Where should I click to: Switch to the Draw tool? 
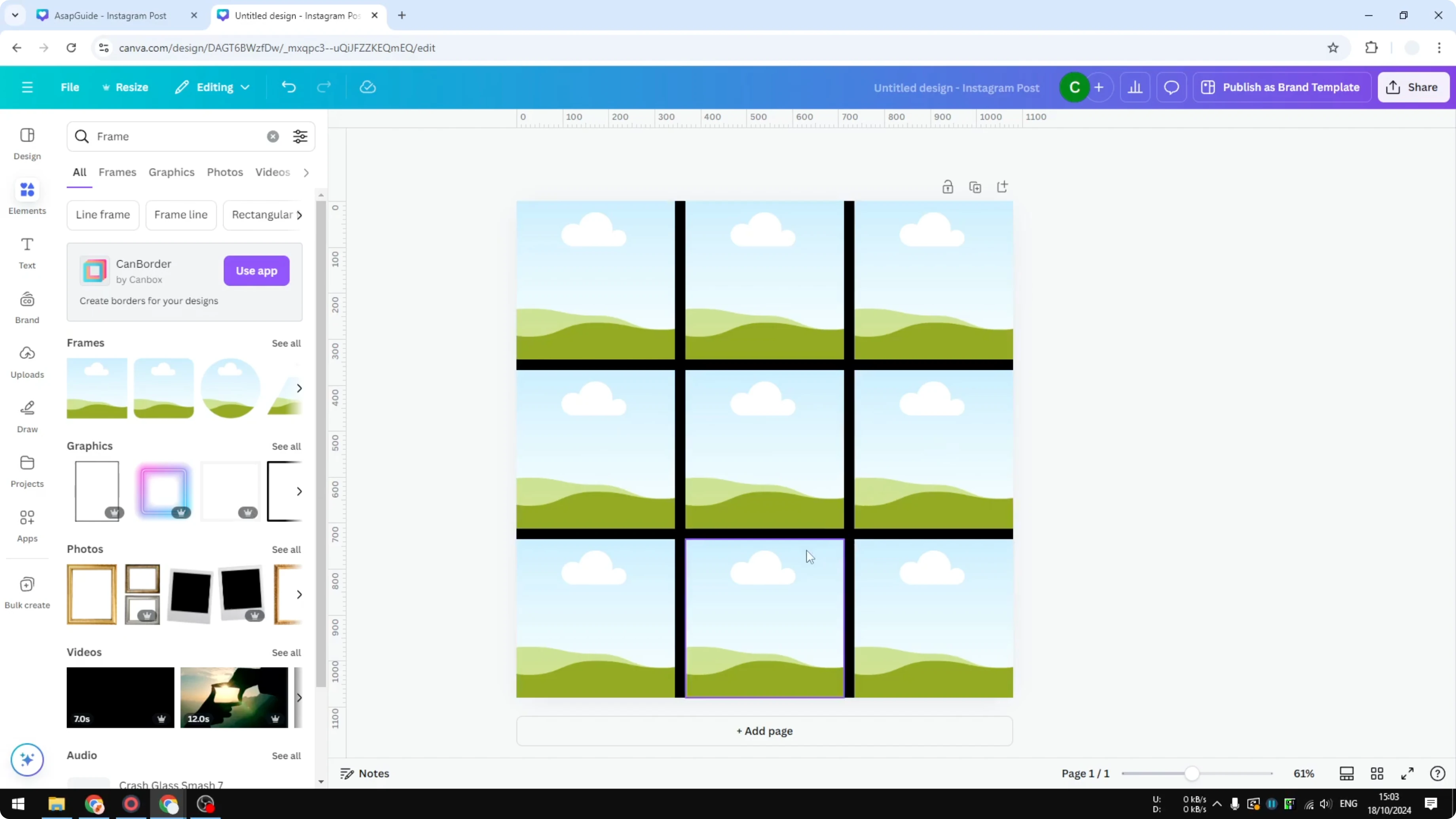click(27, 416)
